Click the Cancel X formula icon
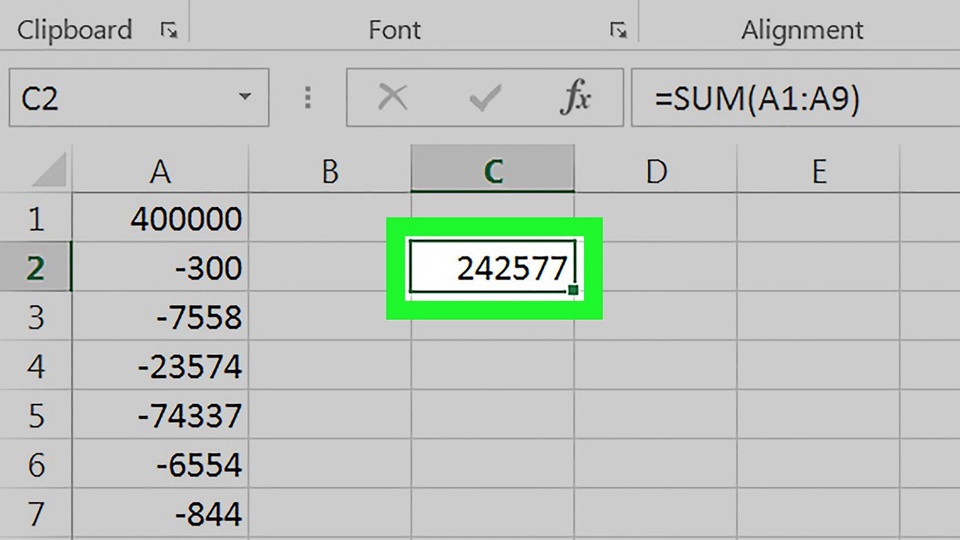The image size is (960, 540). click(x=393, y=98)
